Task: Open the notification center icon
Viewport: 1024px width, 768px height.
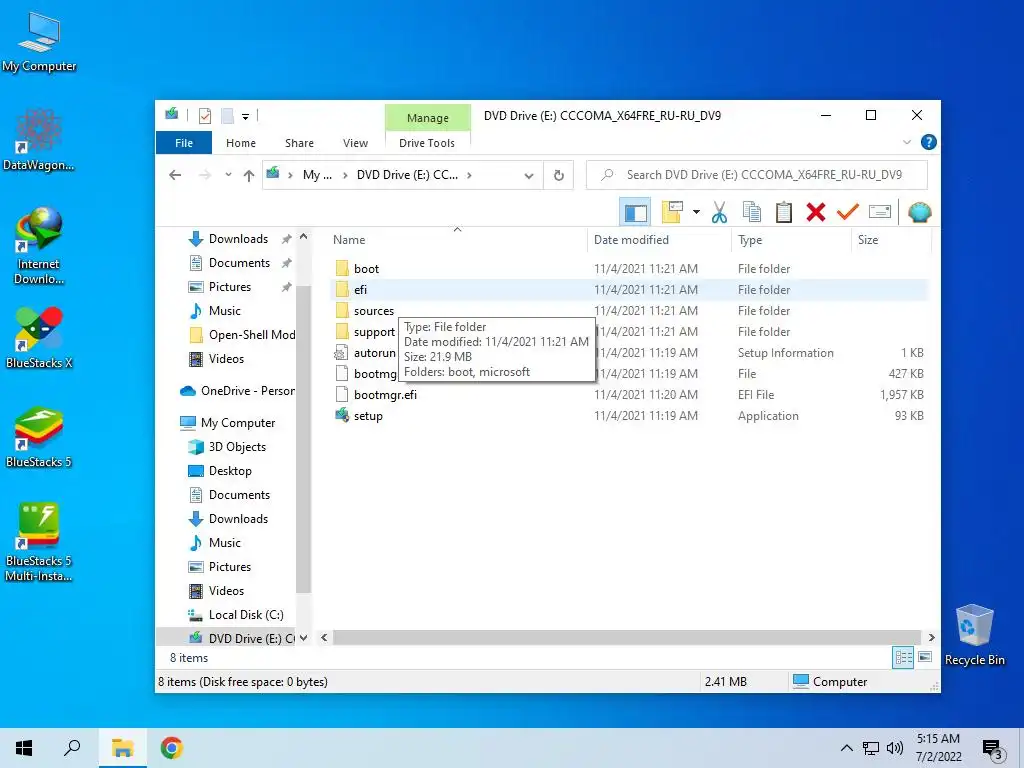Action: (x=992, y=749)
